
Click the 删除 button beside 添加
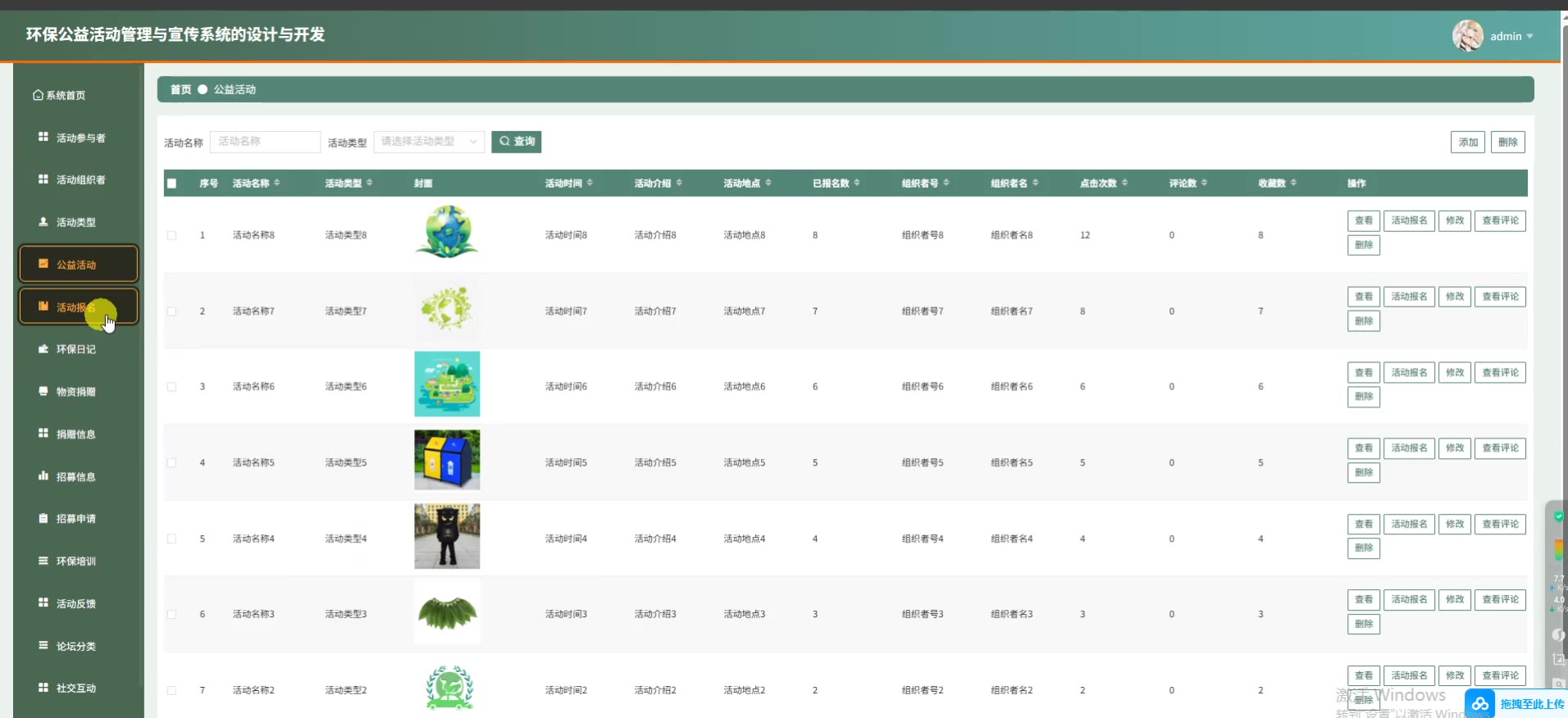pos(1507,142)
